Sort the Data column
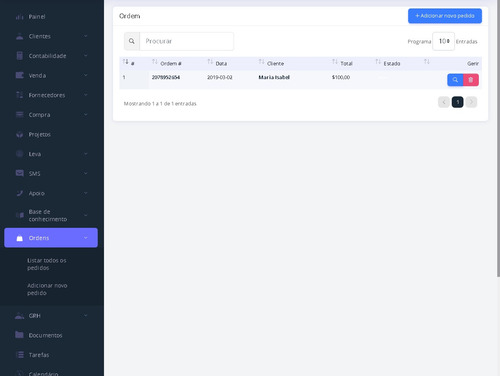The height and width of the screenshot is (376, 500). [210, 62]
